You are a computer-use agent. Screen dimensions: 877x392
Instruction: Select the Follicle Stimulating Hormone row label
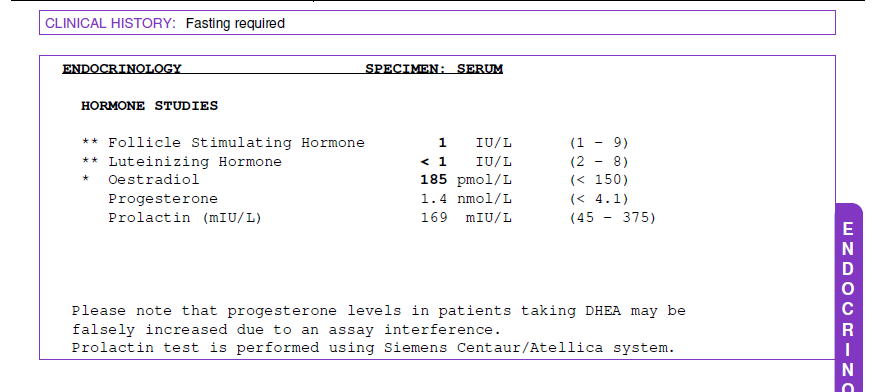pyautogui.click(x=236, y=143)
